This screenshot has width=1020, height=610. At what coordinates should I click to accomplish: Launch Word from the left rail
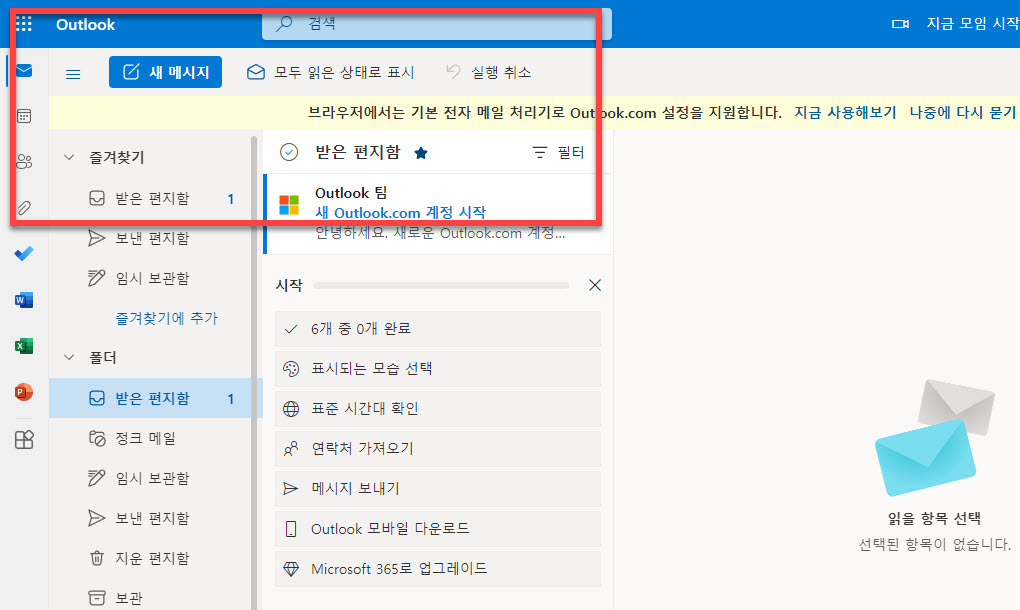point(24,300)
